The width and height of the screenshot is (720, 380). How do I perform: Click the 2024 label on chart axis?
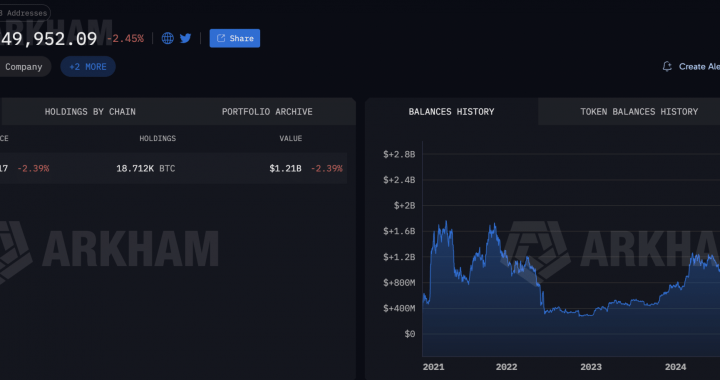point(675,367)
